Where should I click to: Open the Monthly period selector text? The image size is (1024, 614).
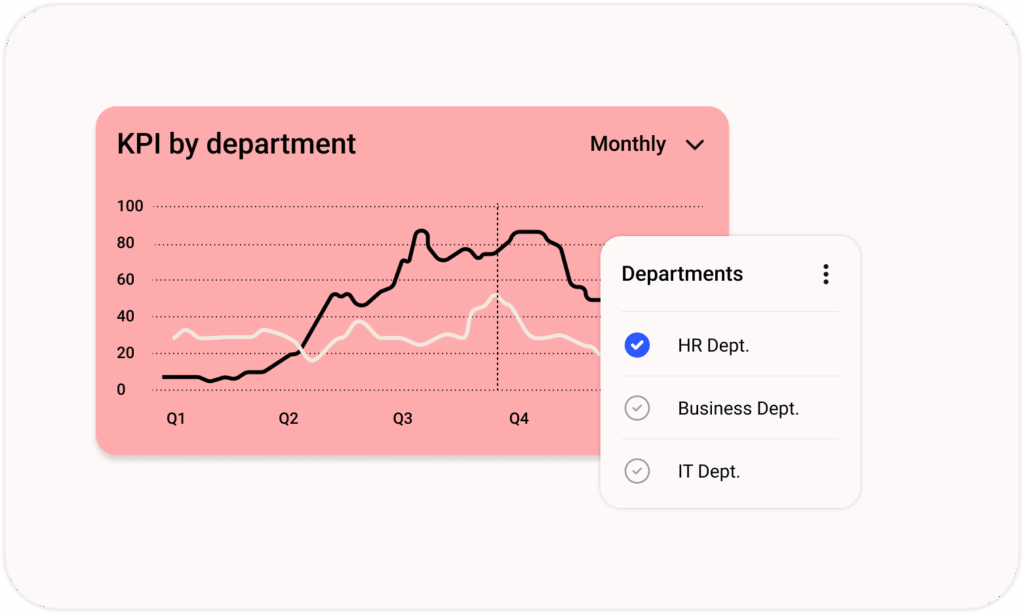tap(627, 144)
